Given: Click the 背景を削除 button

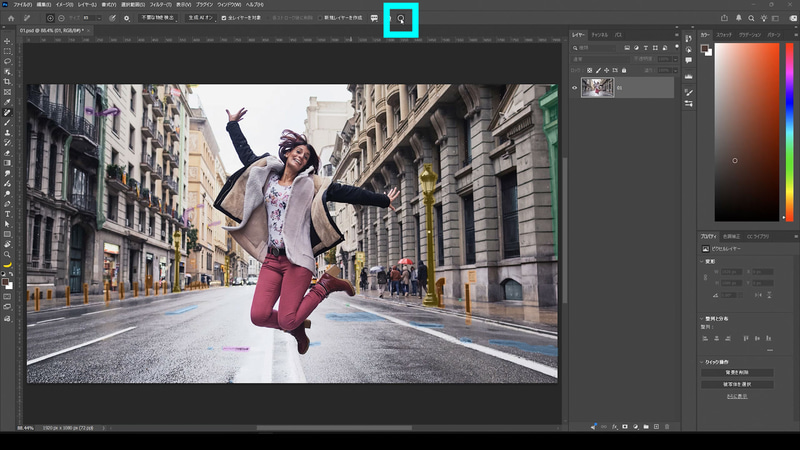Looking at the screenshot, I should point(737,372).
